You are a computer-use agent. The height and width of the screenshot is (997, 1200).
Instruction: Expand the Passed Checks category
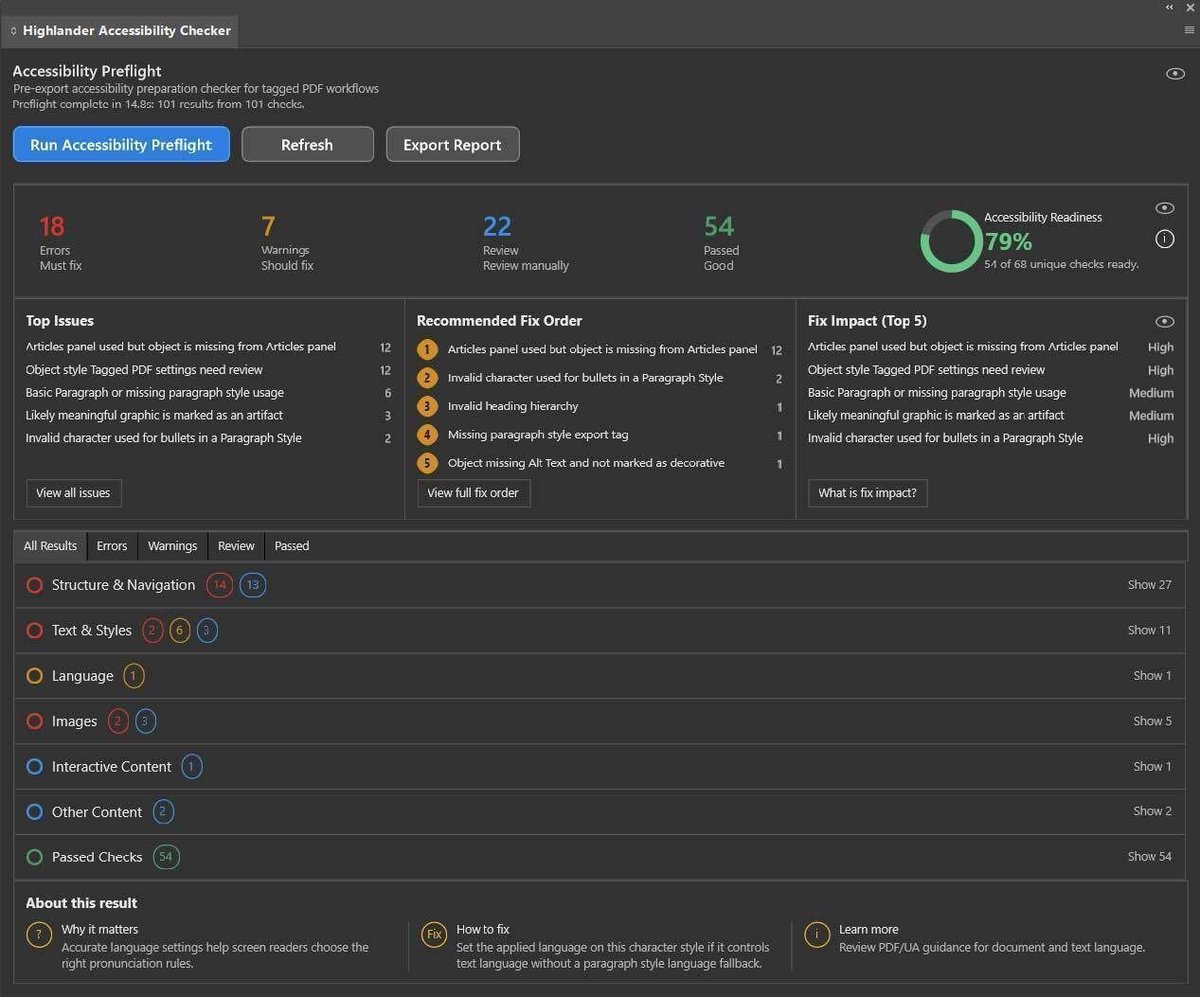coord(600,857)
